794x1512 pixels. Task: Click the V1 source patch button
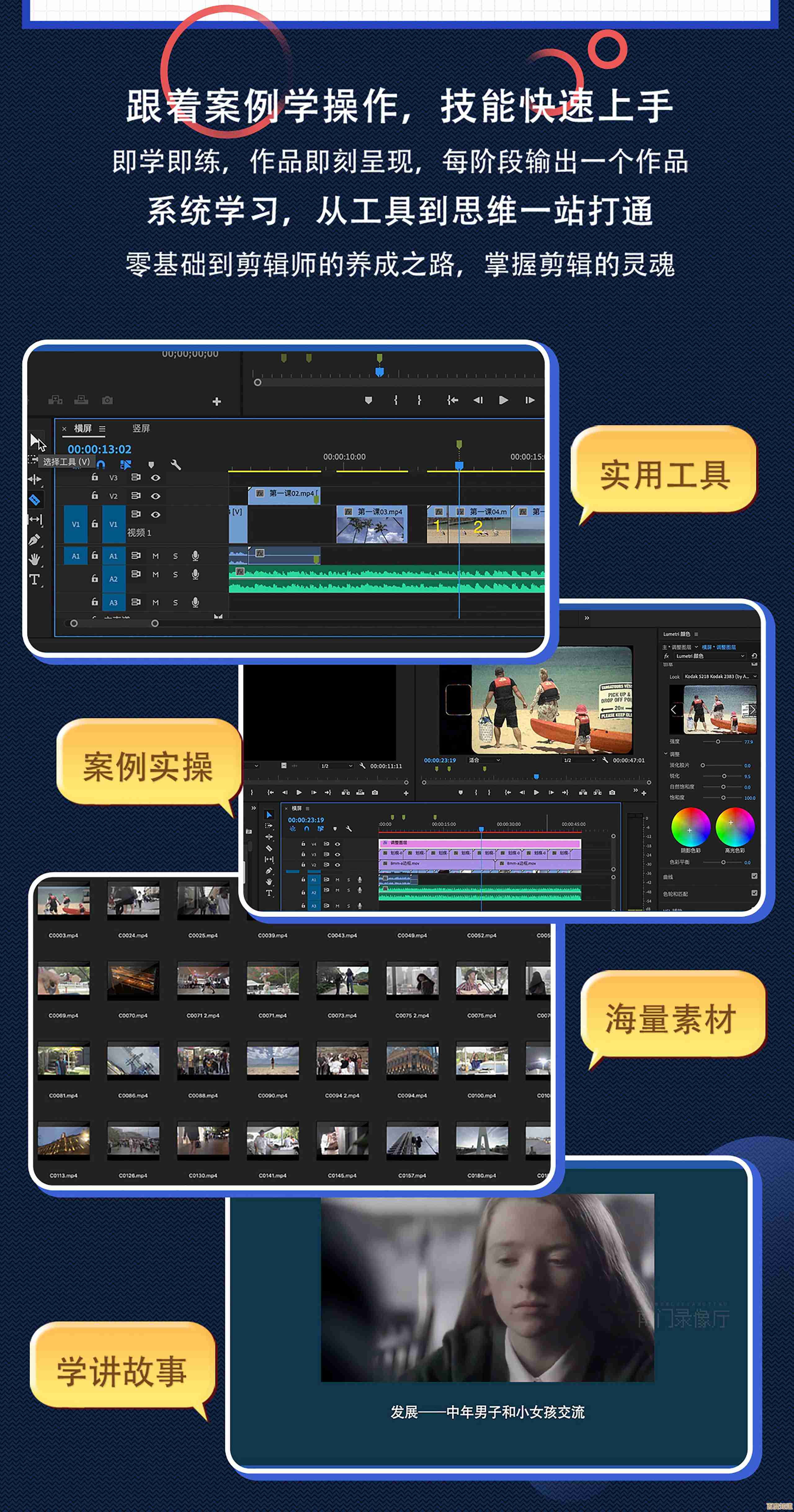pyautogui.click(x=76, y=524)
